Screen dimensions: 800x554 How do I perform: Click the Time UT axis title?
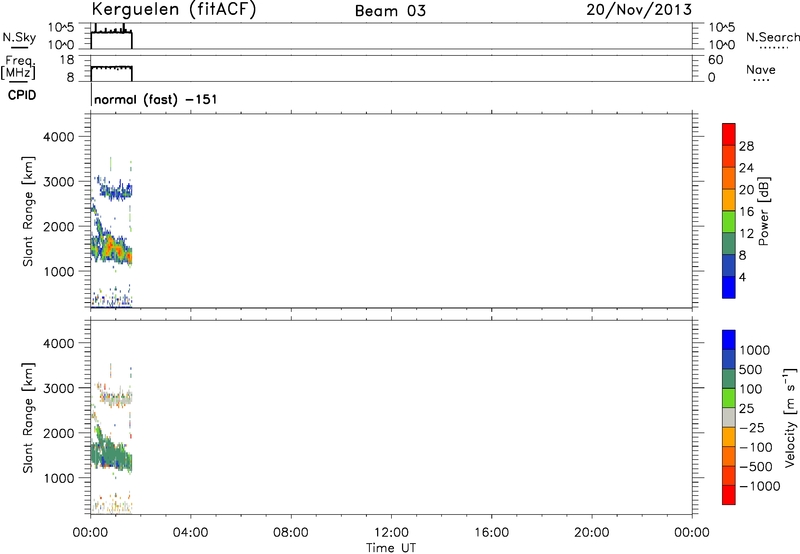(391, 548)
